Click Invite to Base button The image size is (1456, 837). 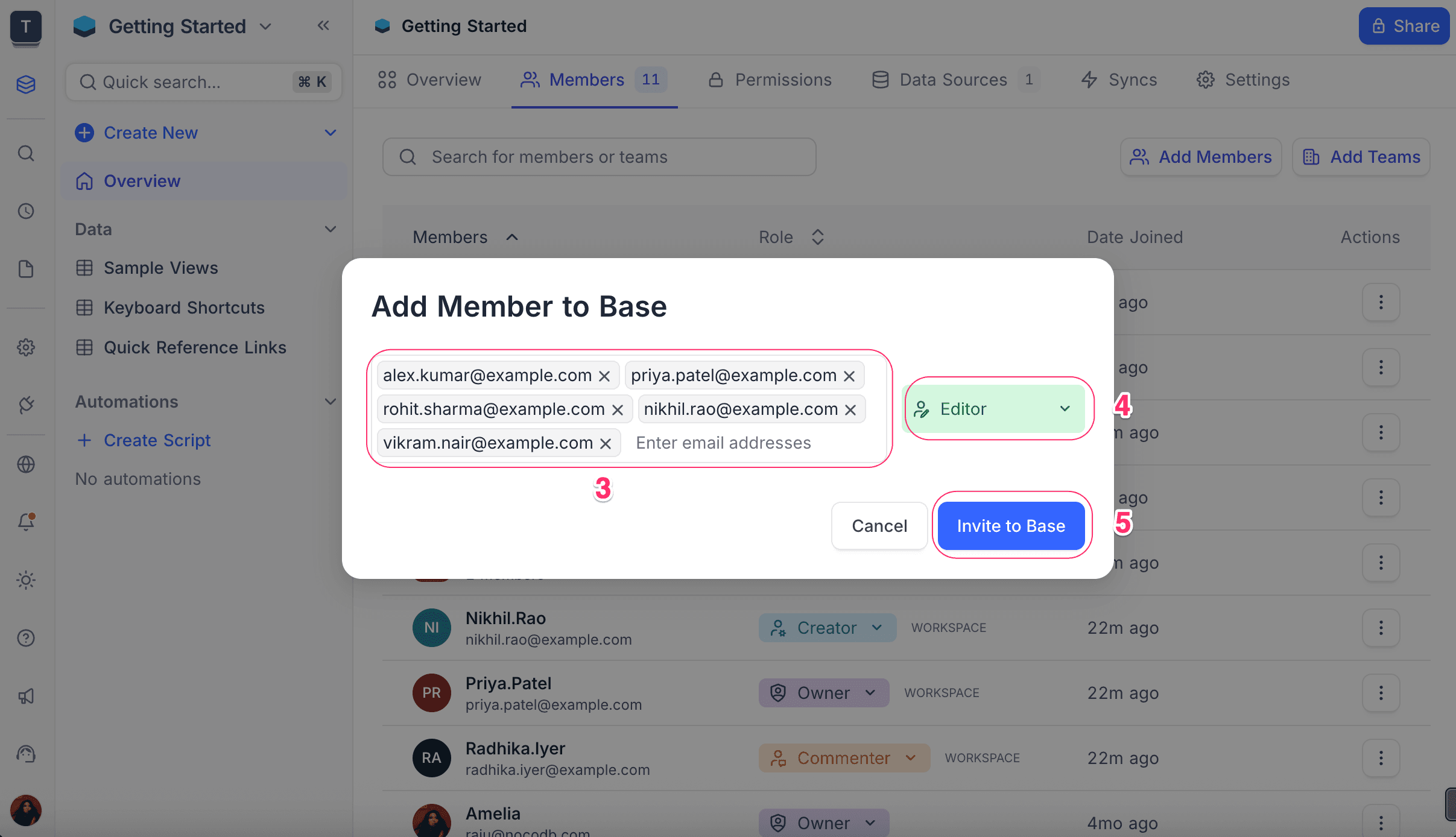point(1011,526)
